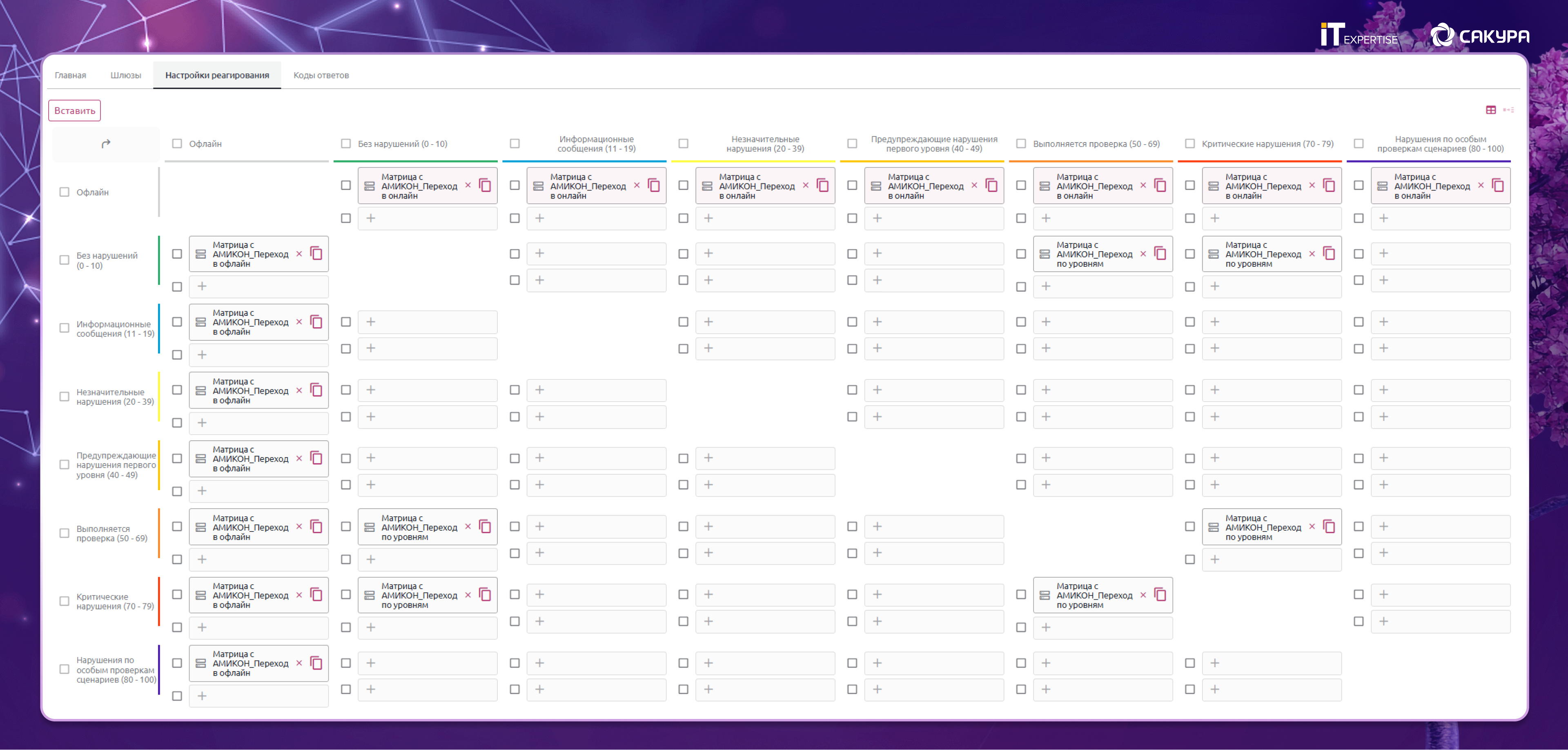Open 'по уровням' rule in Выполняется проверка to Без нарушений cell
The image size is (1568, 750).
419,527
